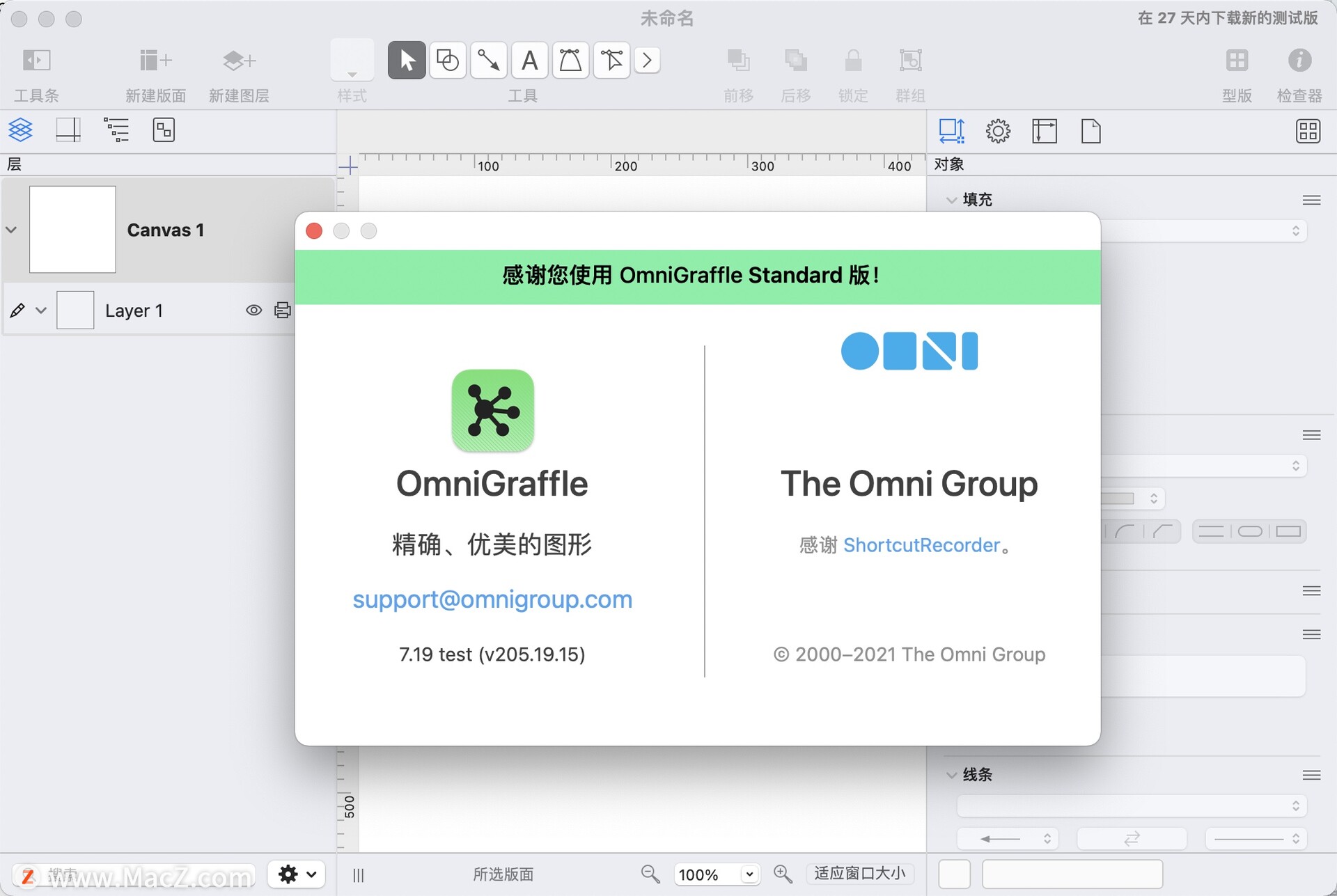This screenshot has width=1337, height=896.
Task: Click the OmniGraffle app icon in dialog
Action: (x=492, y=411)
